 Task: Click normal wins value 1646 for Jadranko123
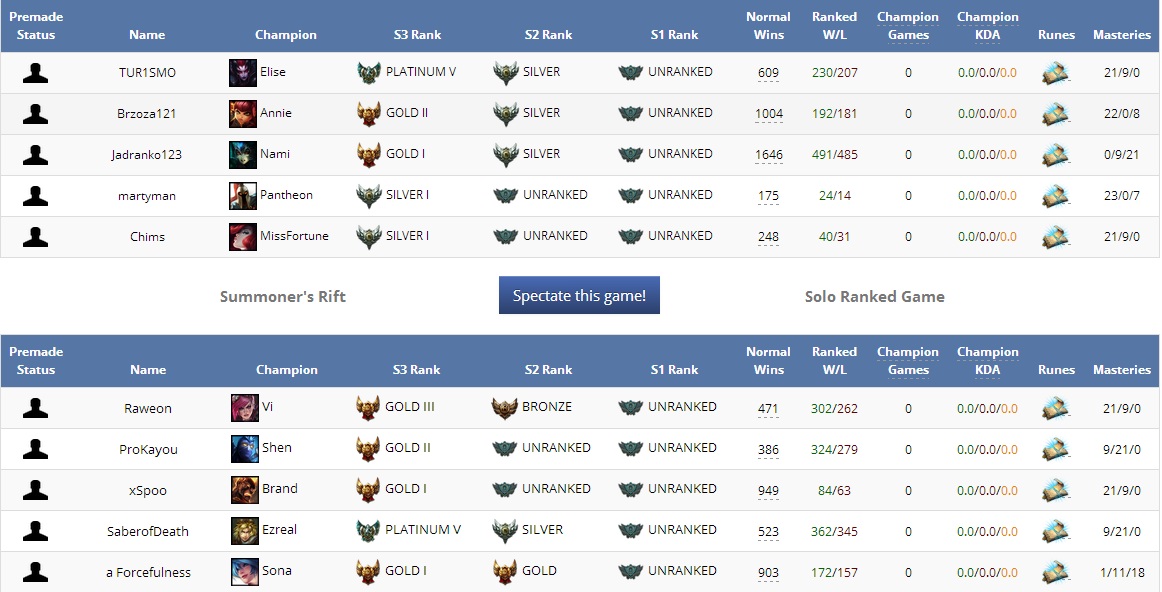coord(769,155)
